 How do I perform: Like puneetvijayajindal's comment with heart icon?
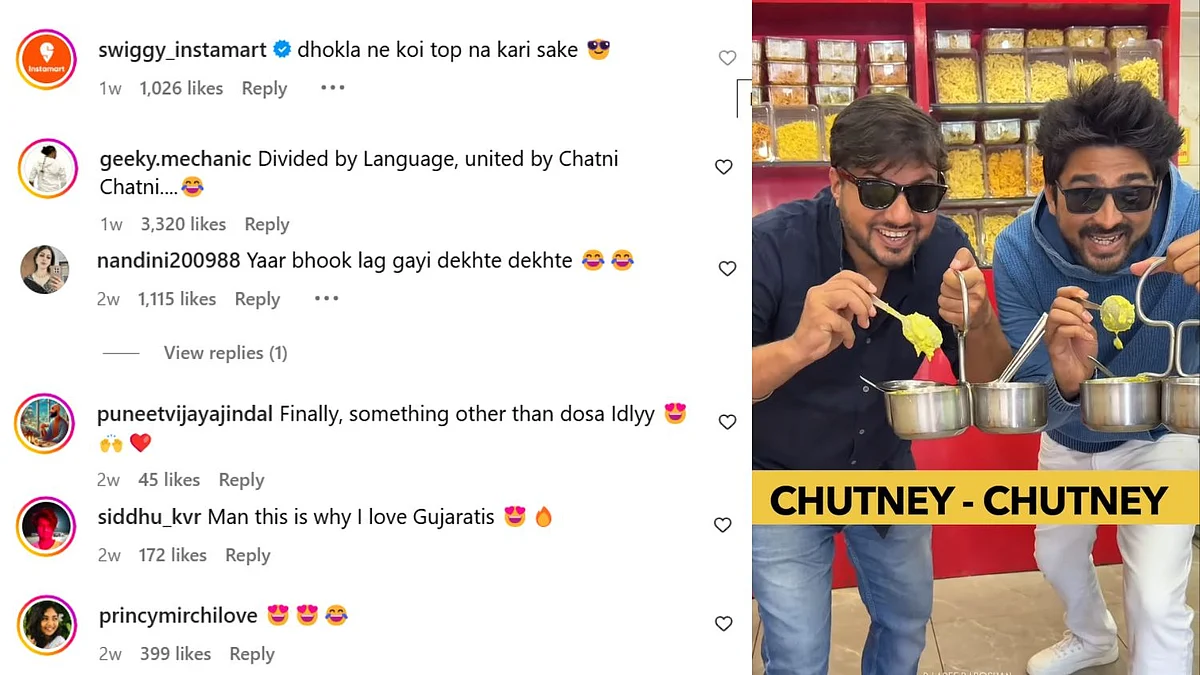point(727,422)
